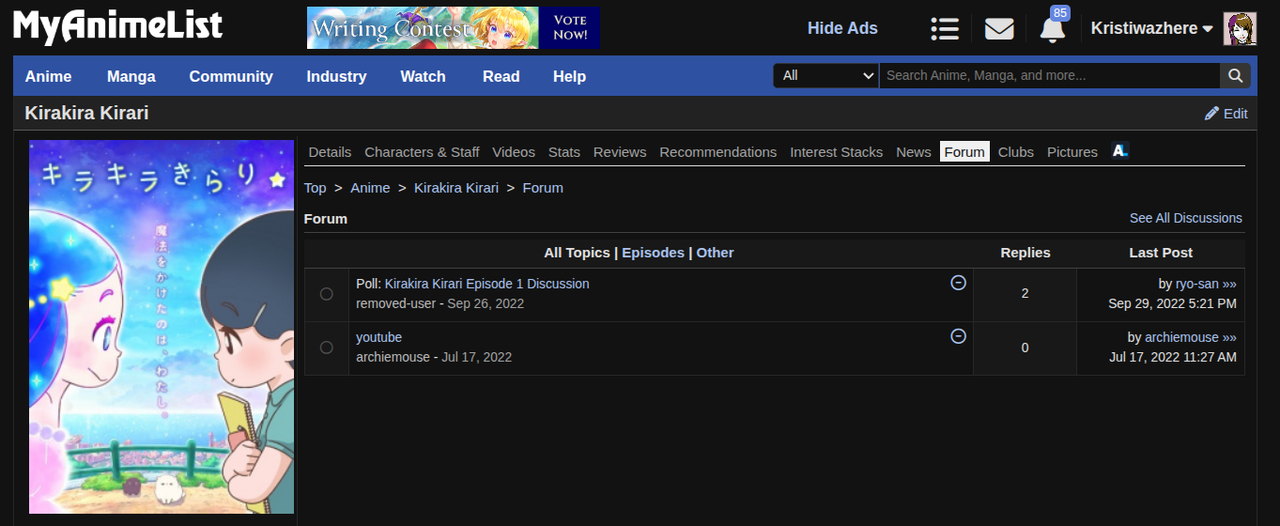Viewport: 1280px width, 526px height.
Task: Open the Help menu
Action: click(569, 76)
